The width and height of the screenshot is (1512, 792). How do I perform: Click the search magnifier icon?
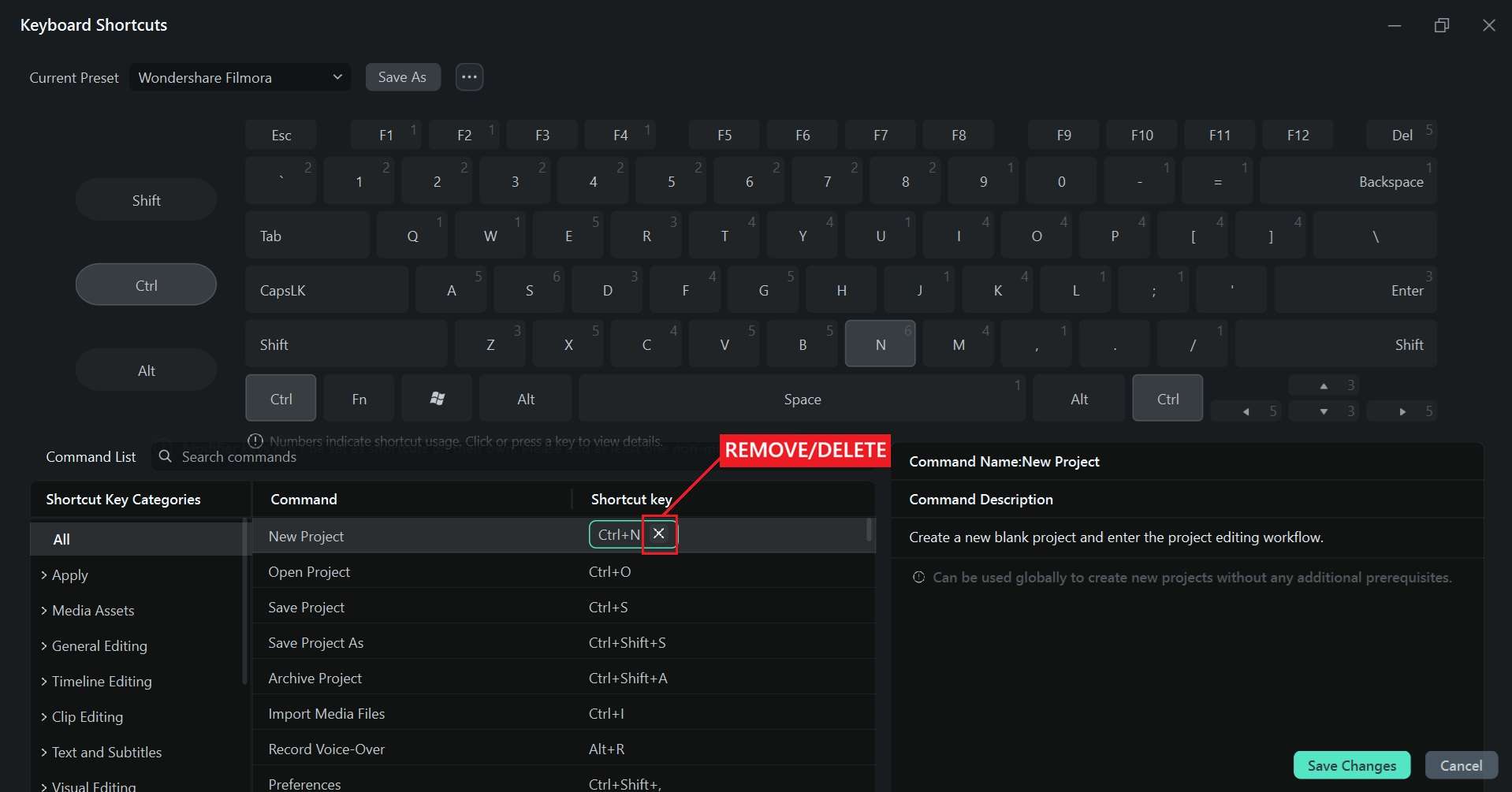pos(166,456)
